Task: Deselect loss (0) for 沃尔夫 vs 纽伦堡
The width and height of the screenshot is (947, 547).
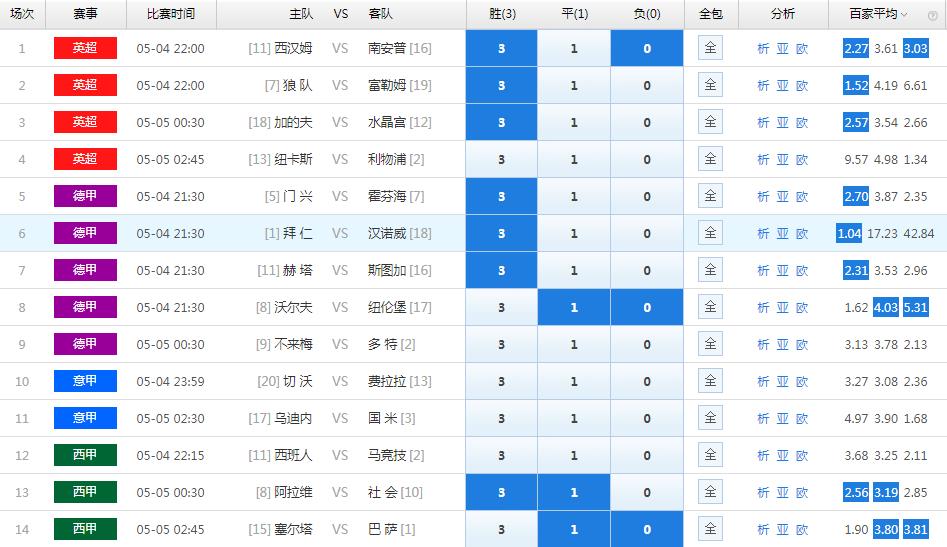Action: (647, 307)
